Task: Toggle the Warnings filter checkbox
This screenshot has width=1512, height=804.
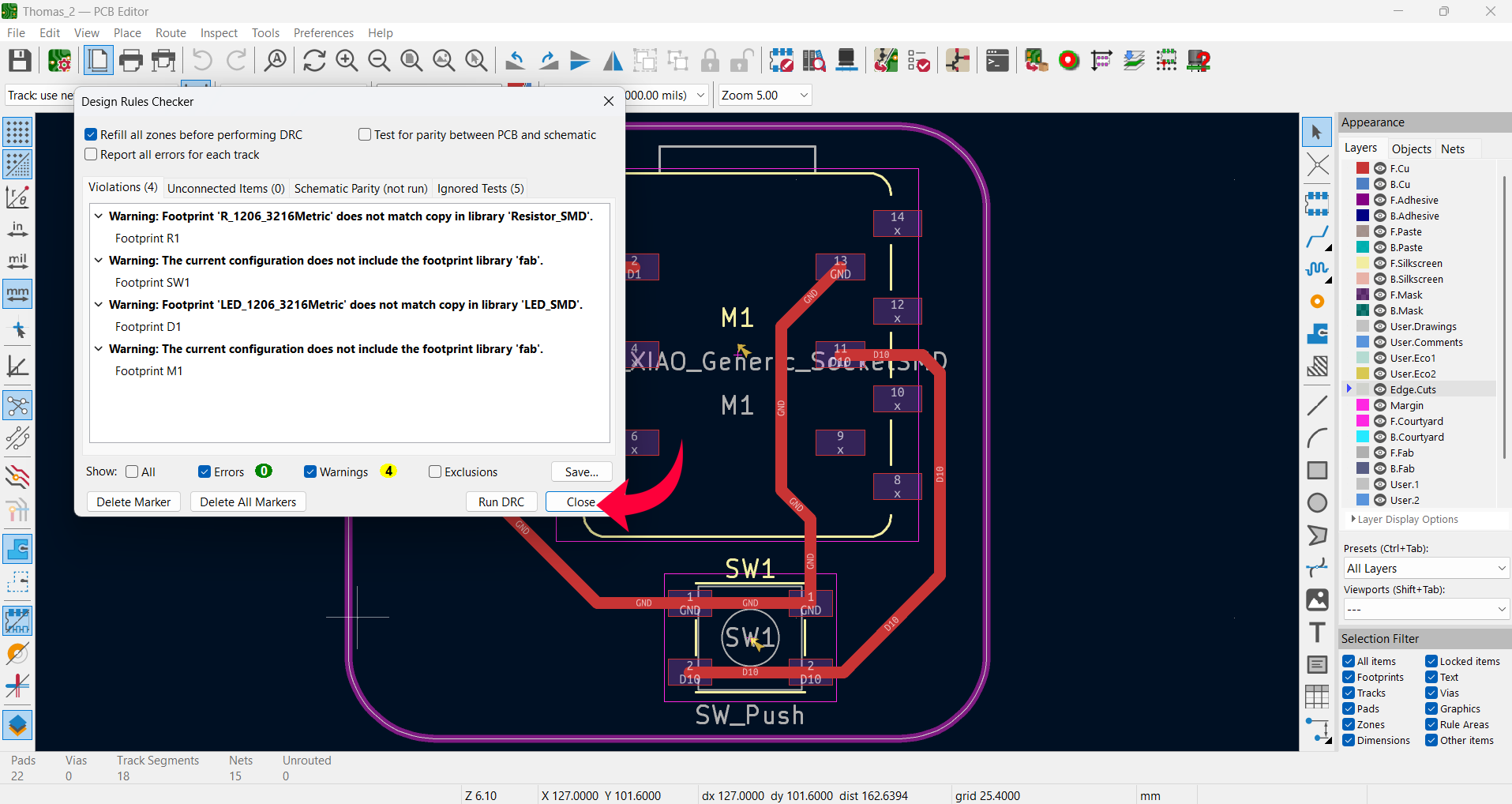Action: [310, 472]
